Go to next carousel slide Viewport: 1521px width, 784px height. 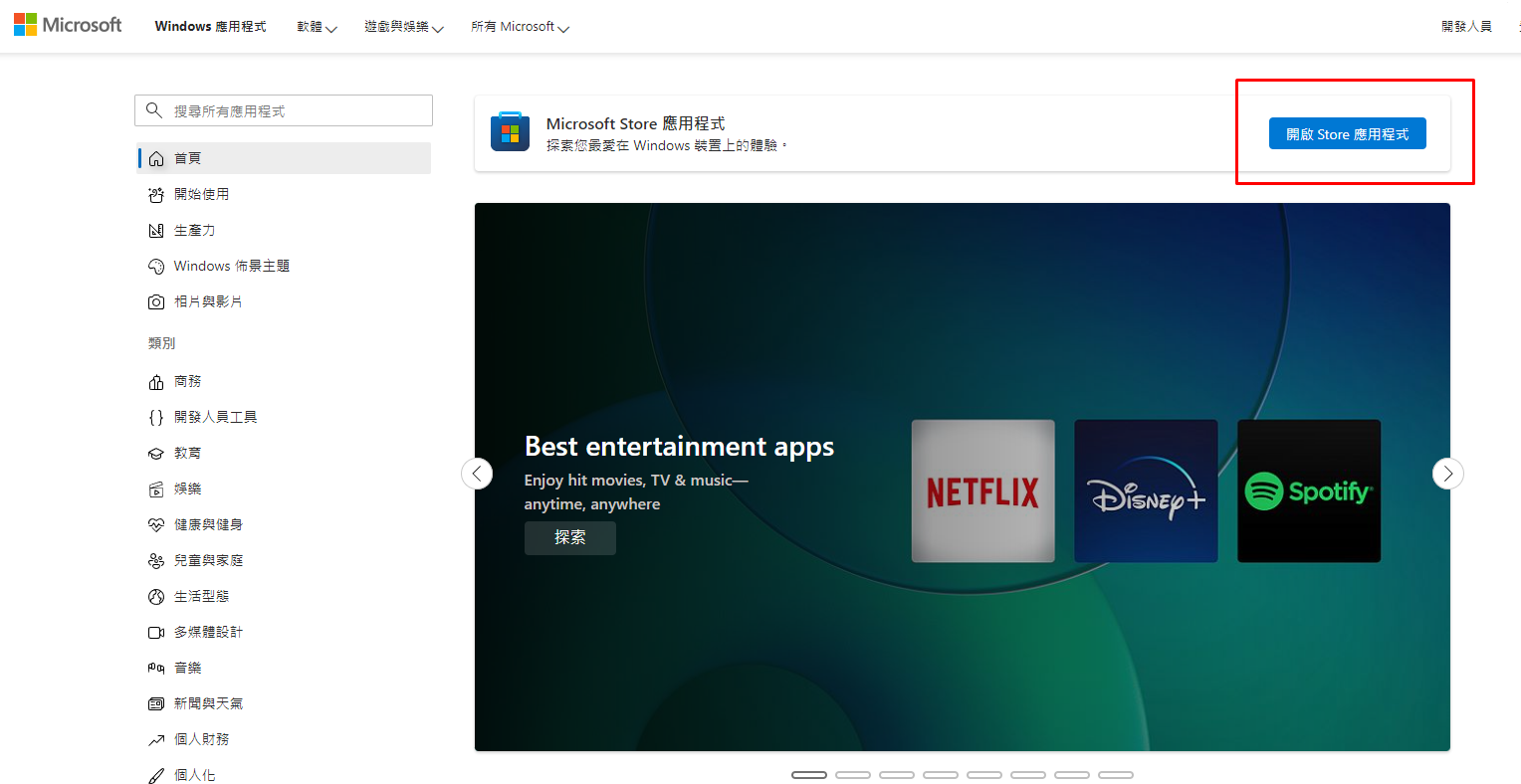point(1448,474)
